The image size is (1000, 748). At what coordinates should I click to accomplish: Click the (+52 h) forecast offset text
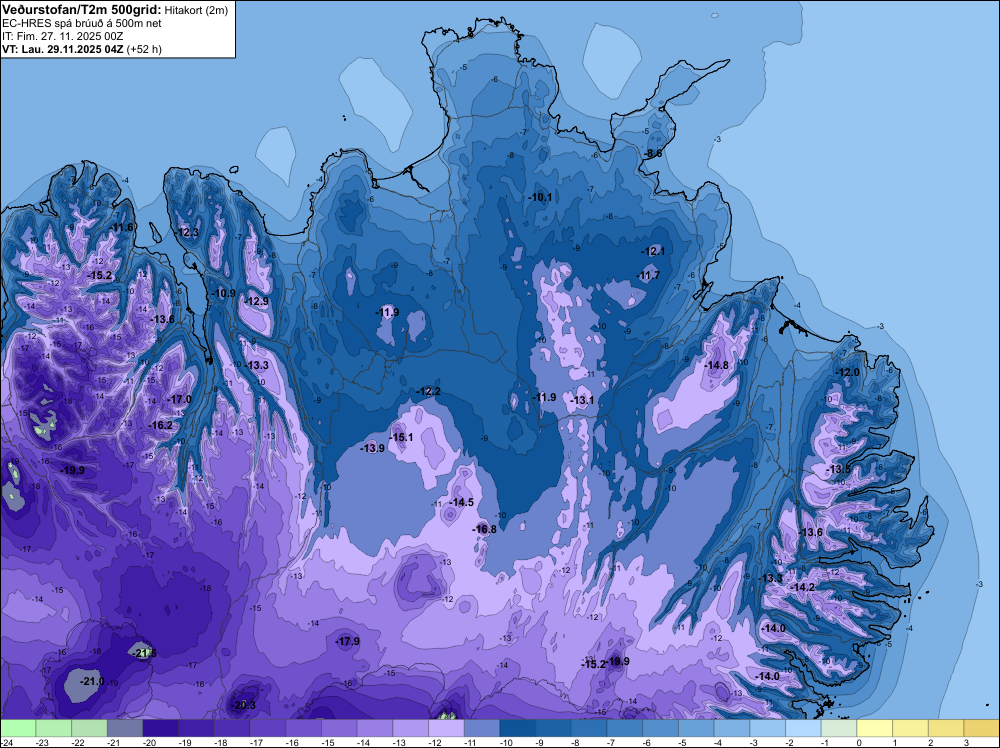pyautogui.click(x=143, y=49)
